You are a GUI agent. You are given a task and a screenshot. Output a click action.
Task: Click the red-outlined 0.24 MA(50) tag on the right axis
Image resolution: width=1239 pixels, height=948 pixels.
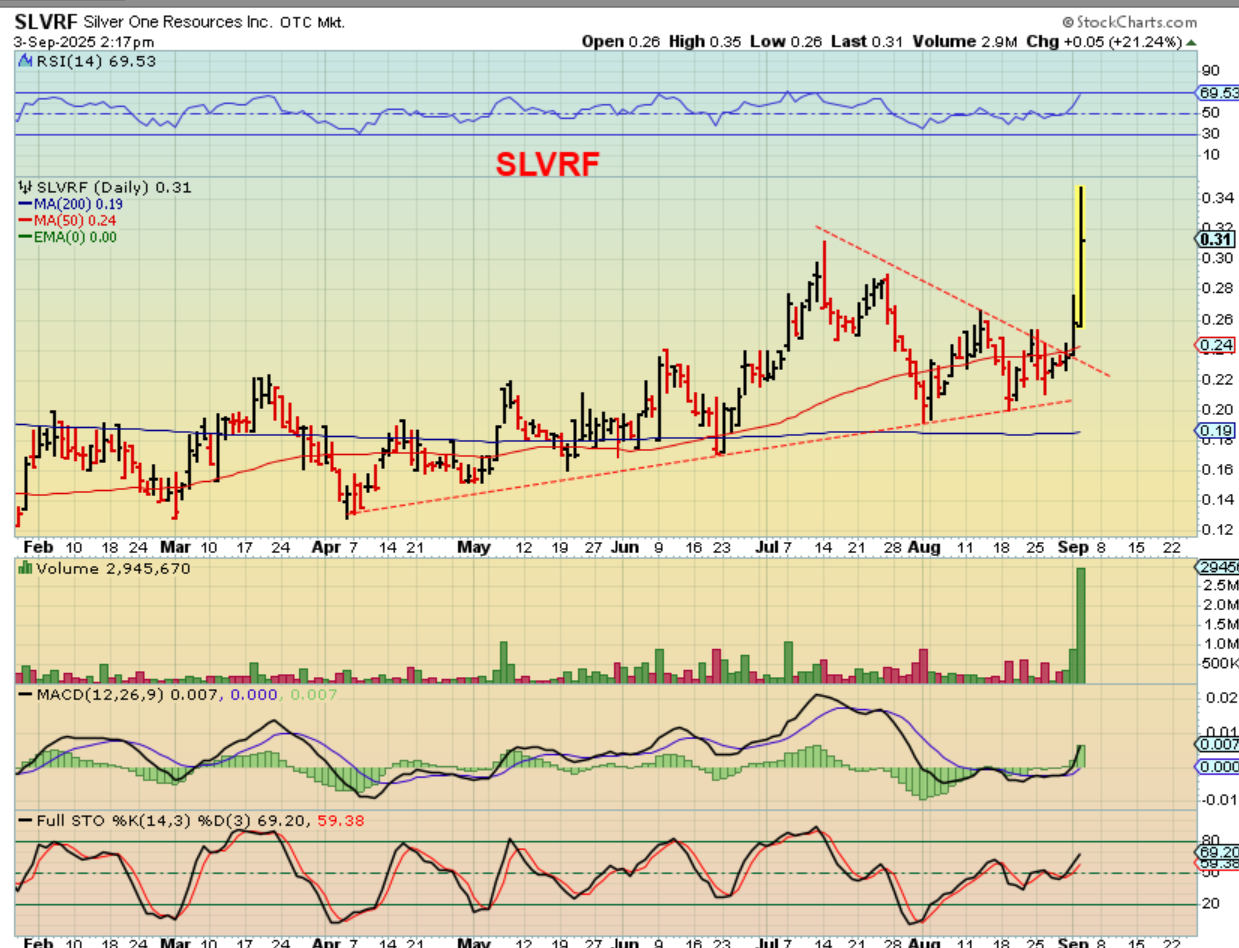point(1215,345)
